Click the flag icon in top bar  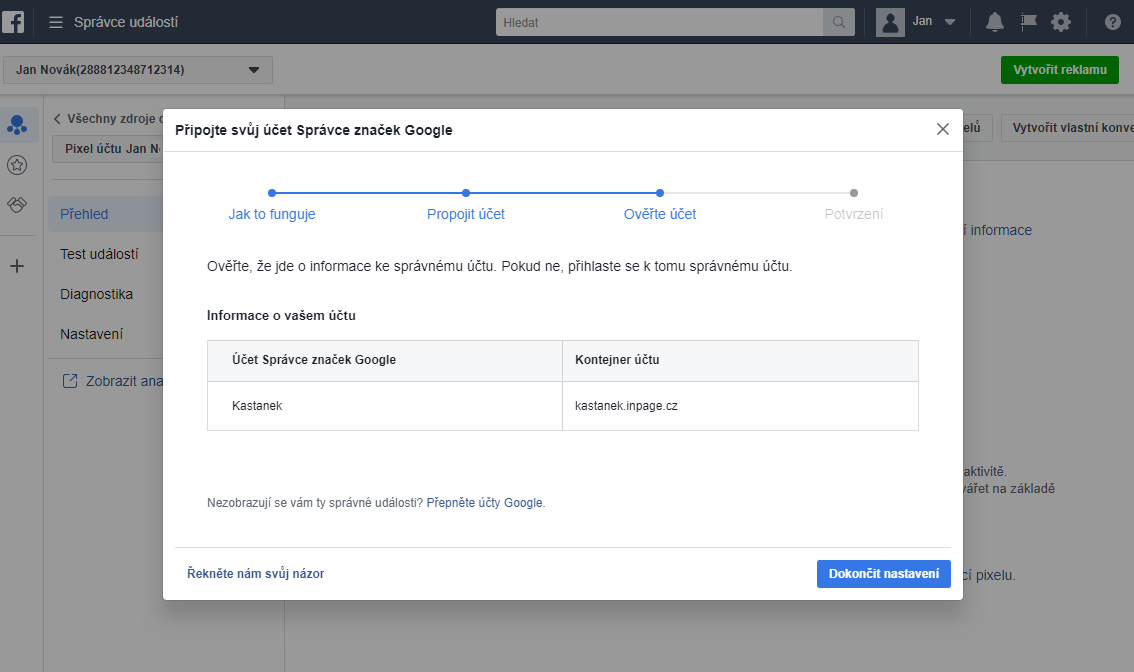(1027, 22)
